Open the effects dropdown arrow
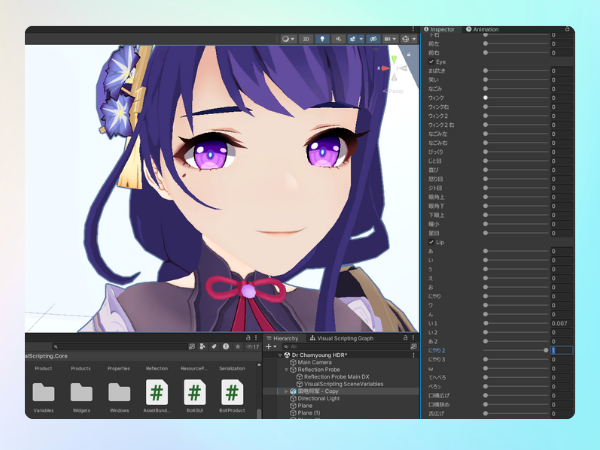The width and height of the screenshot is (600, 450). [361, 39]
